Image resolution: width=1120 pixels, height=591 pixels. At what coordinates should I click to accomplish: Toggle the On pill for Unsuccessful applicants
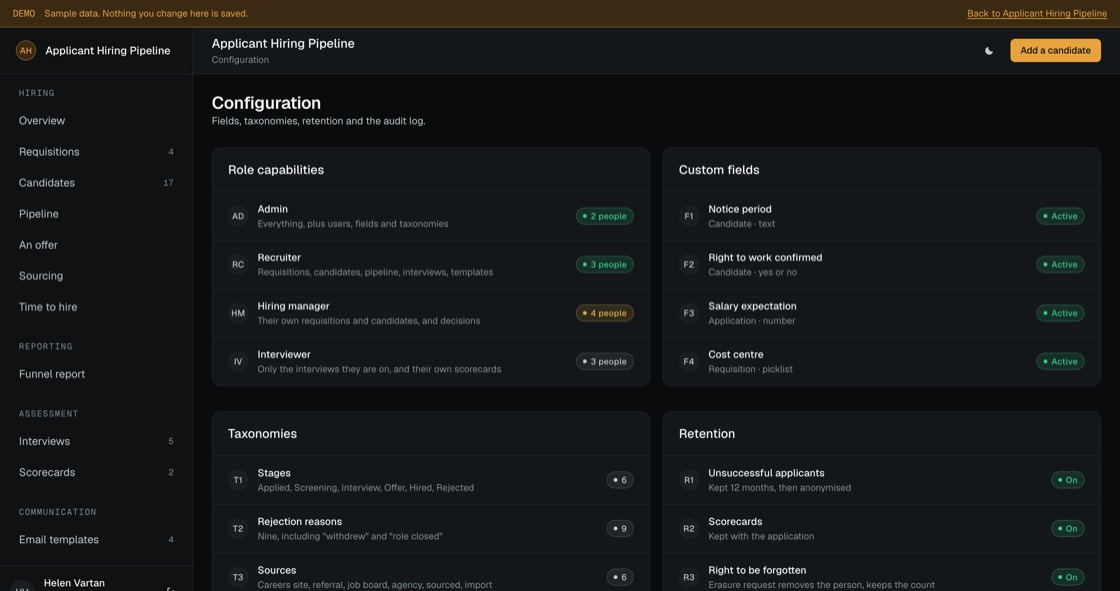click(x=1067, y=480)
